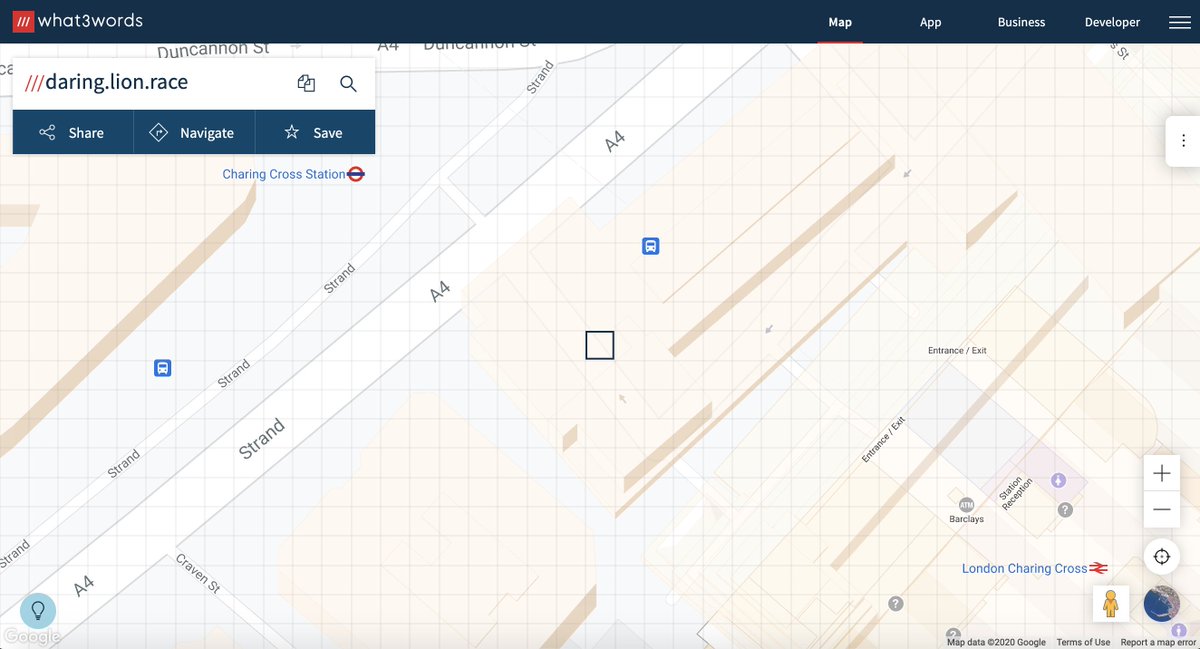1200x649 pixels.
Task: Click Report a map error
Action: coord(1158,642)
